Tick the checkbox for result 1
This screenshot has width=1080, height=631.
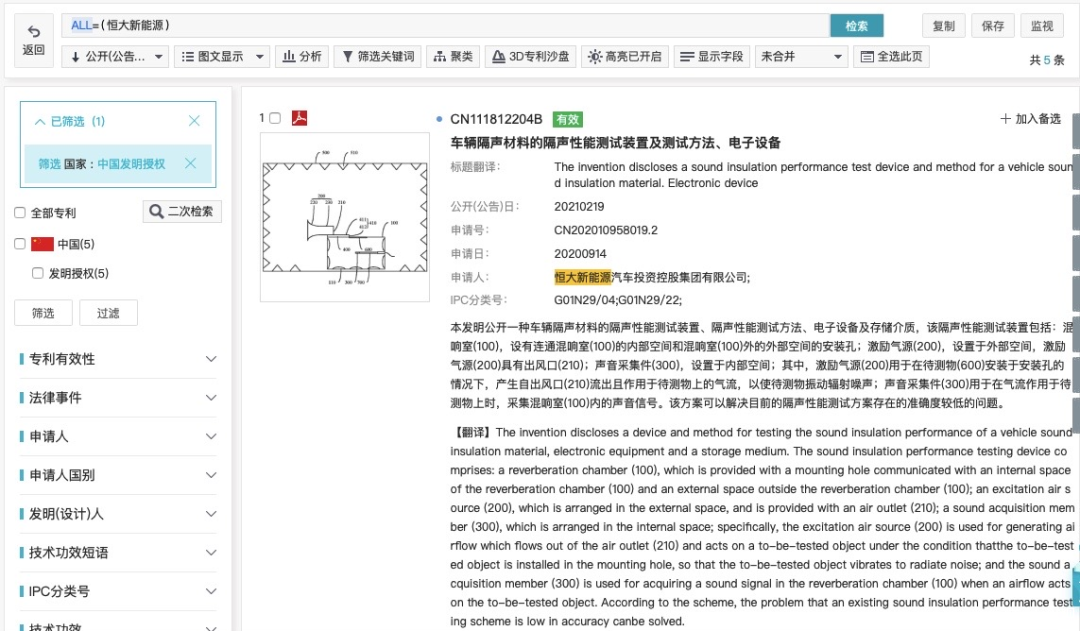click(x=275, y=118)
